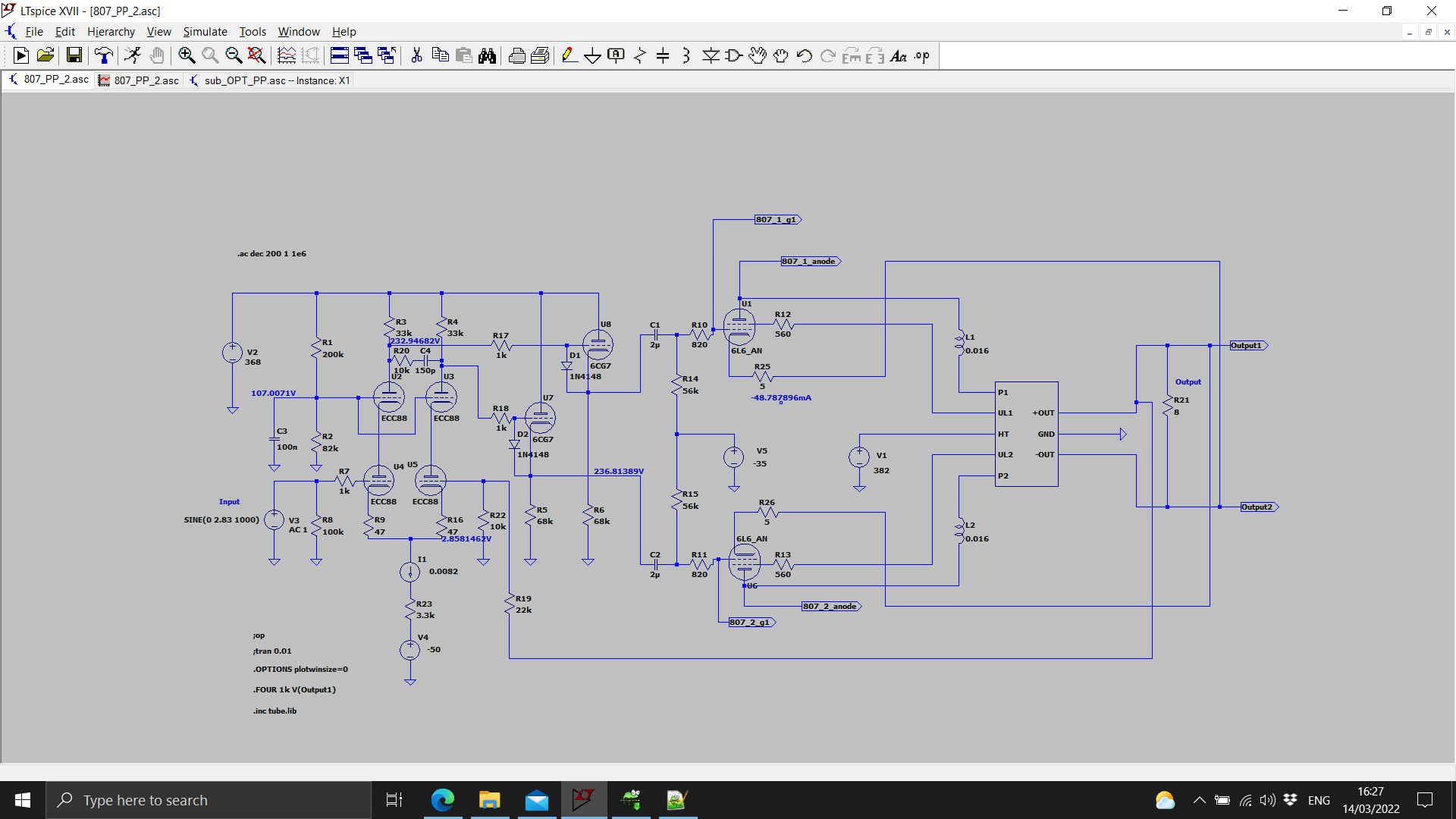
Task: Place a Capacitor component
Action: pyautogui.click(x=663, y=55)
